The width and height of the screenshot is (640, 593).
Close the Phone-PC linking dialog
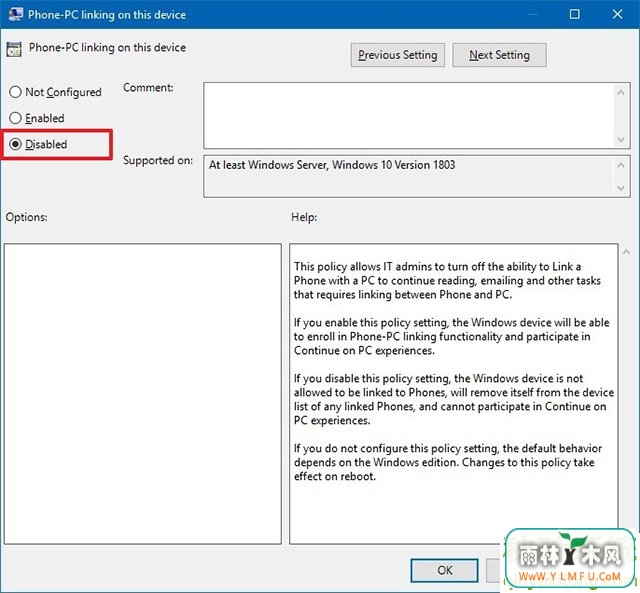click(x=618, y=14)
